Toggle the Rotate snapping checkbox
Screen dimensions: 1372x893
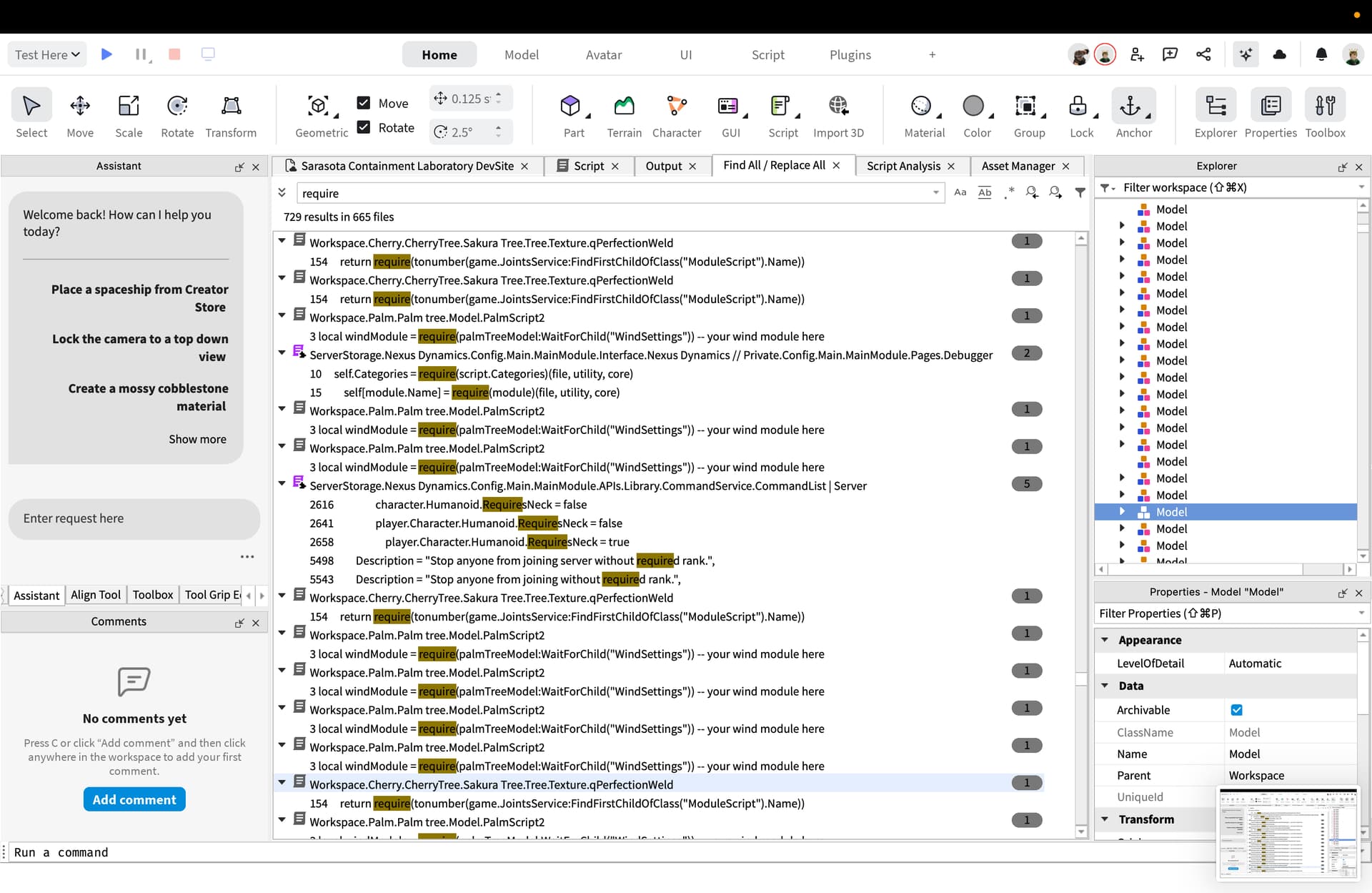tap(364, 127)
